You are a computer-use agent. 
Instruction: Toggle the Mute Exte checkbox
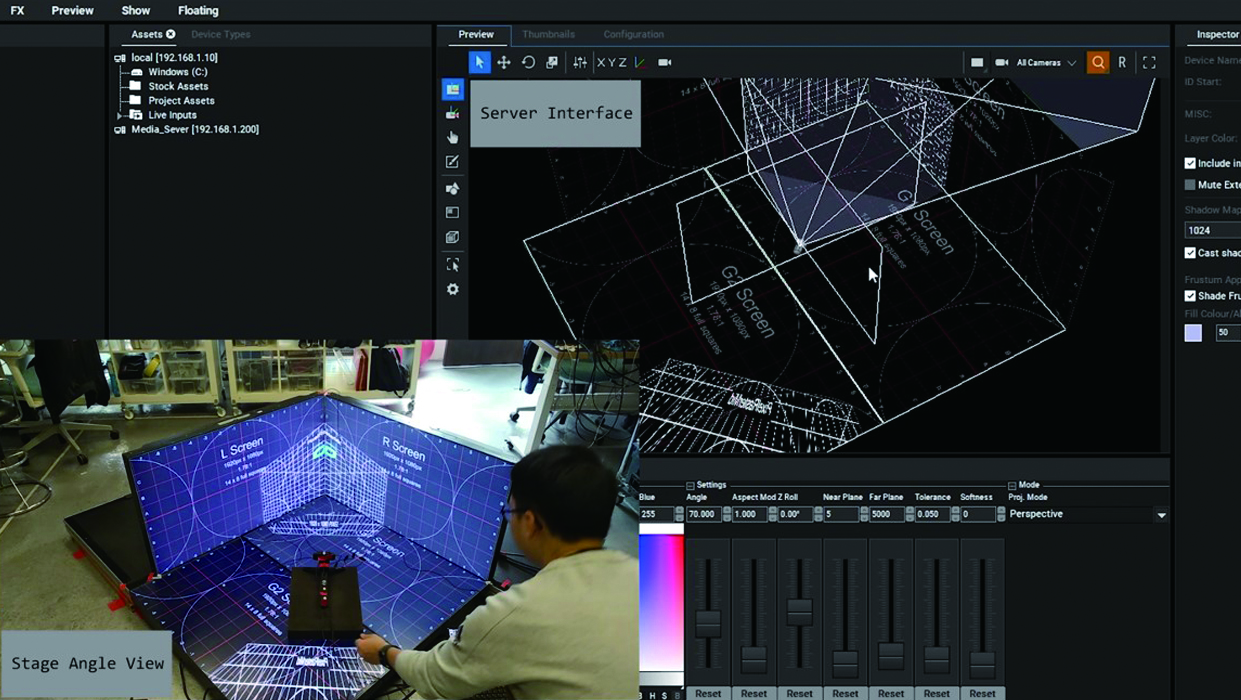click(1190, 185)
